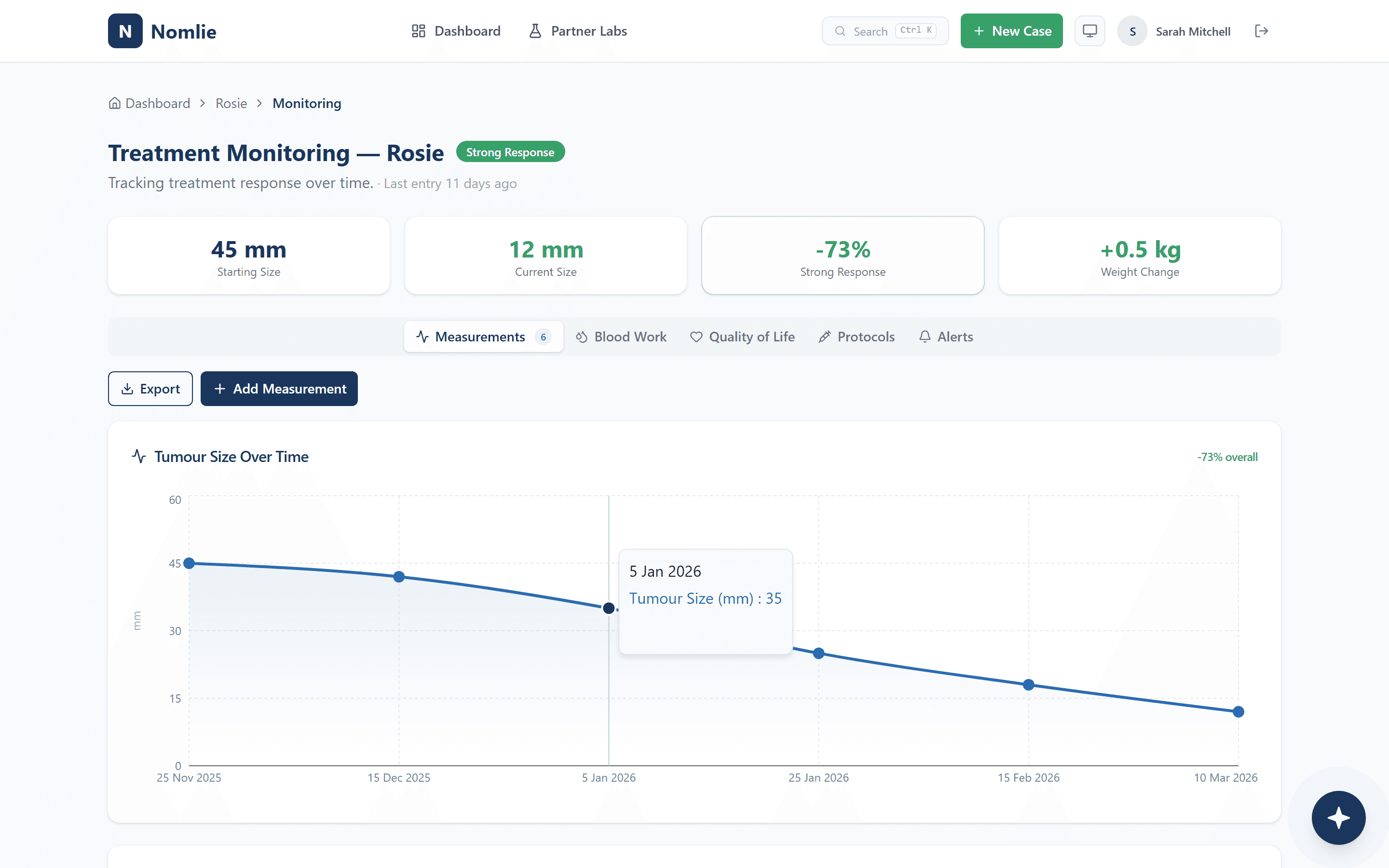Click the 25 Jan 2026 chart data point
This screenshot has width=1389, height=868.
[818, 653]
